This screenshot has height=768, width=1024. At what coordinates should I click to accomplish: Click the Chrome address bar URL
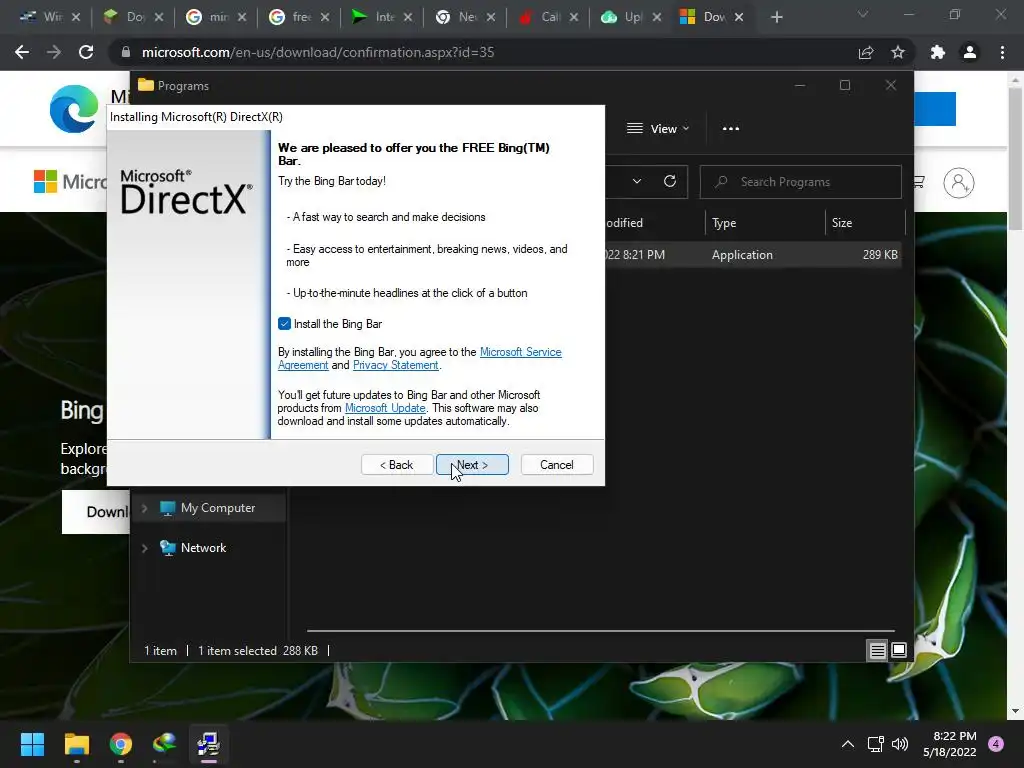click(x=318, y=52)
